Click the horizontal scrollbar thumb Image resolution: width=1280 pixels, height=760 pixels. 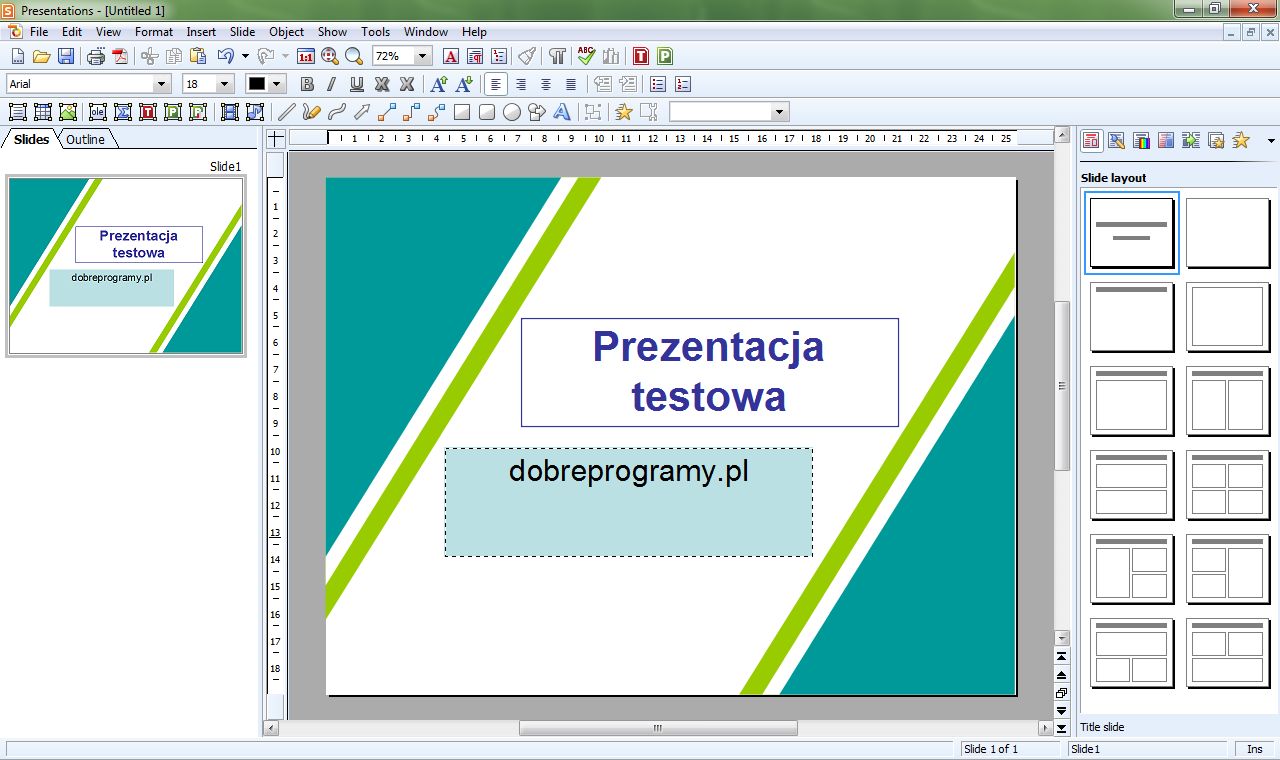pyautogui.click(x=658, y=728)
